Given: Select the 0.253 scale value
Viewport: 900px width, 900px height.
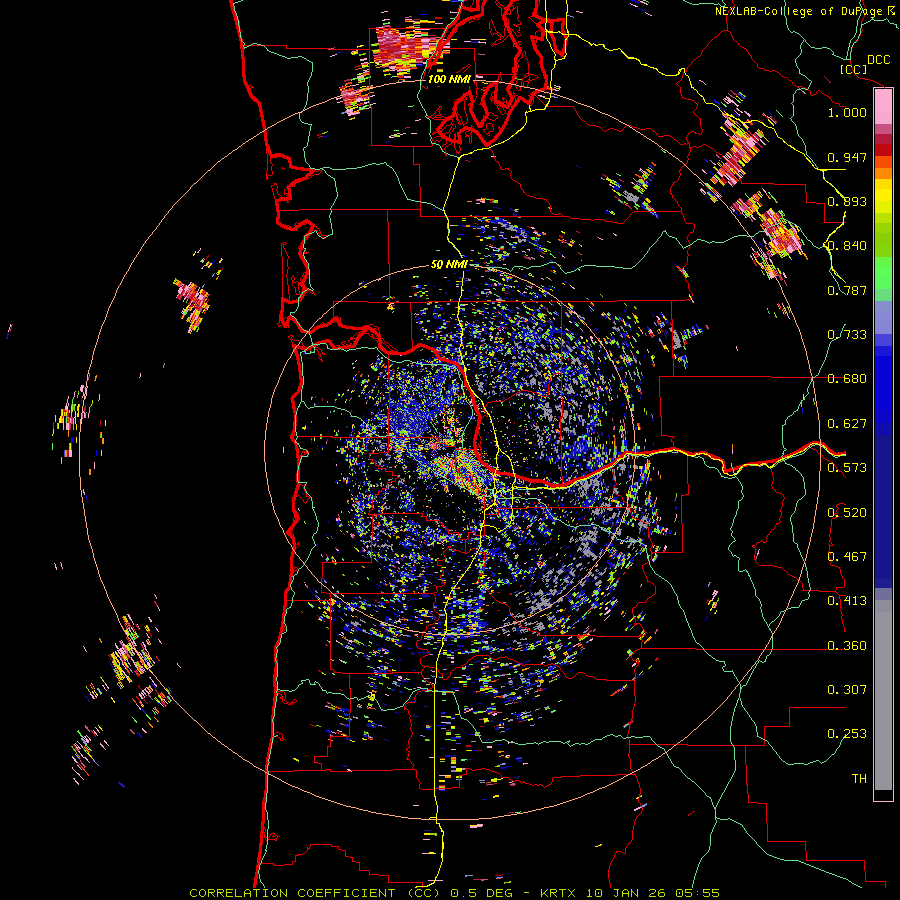Looking at the screenshot, I should coord(847,734).
